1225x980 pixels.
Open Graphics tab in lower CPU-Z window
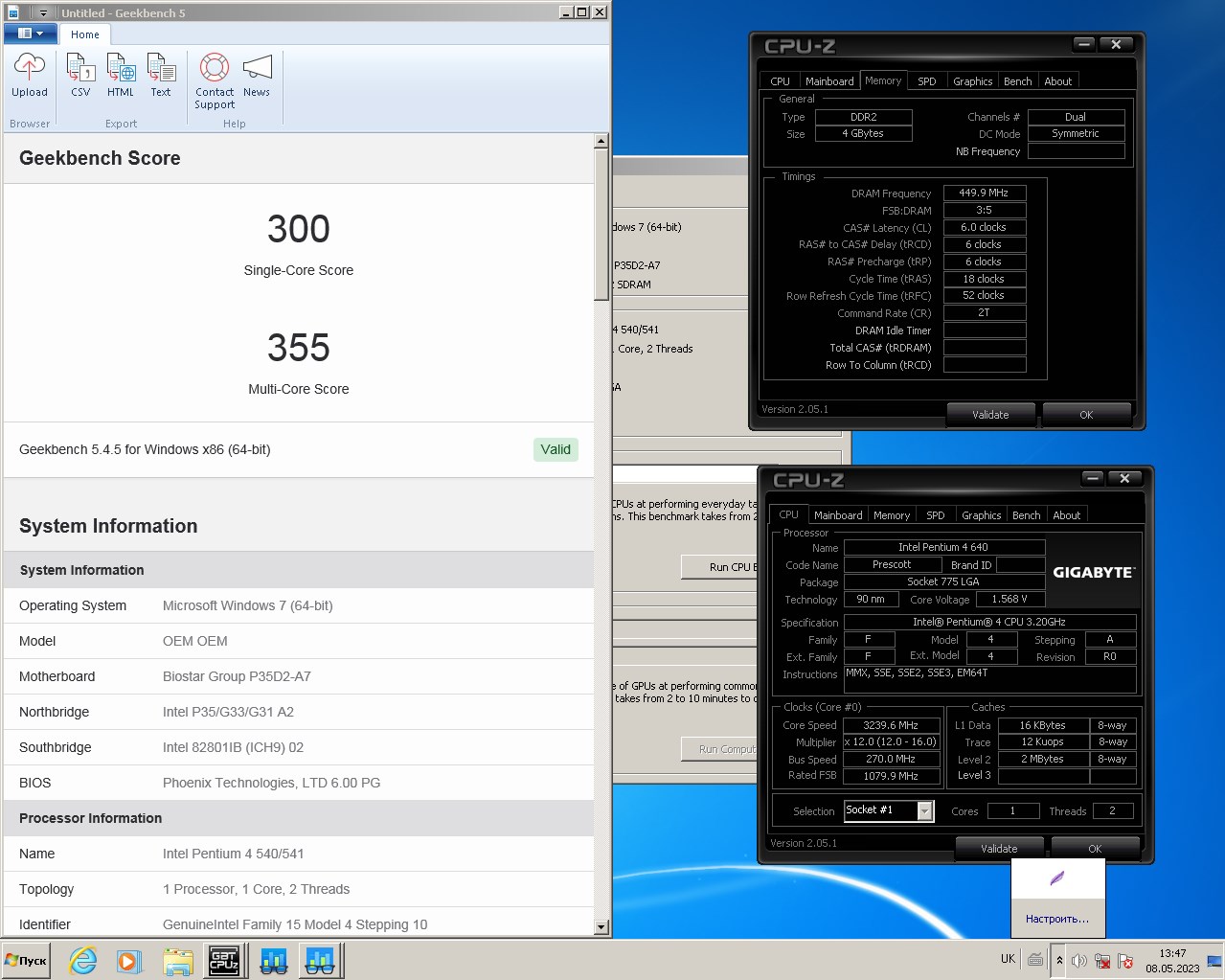coord(982,515)
